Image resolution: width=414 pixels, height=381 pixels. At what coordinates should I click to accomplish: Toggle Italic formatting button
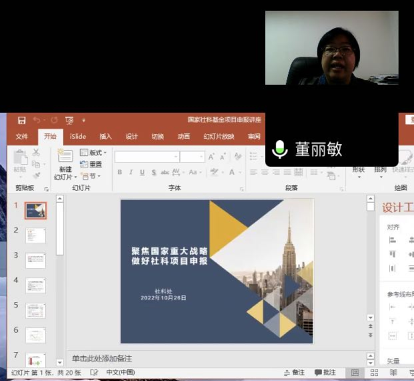(x=131, y=172)
